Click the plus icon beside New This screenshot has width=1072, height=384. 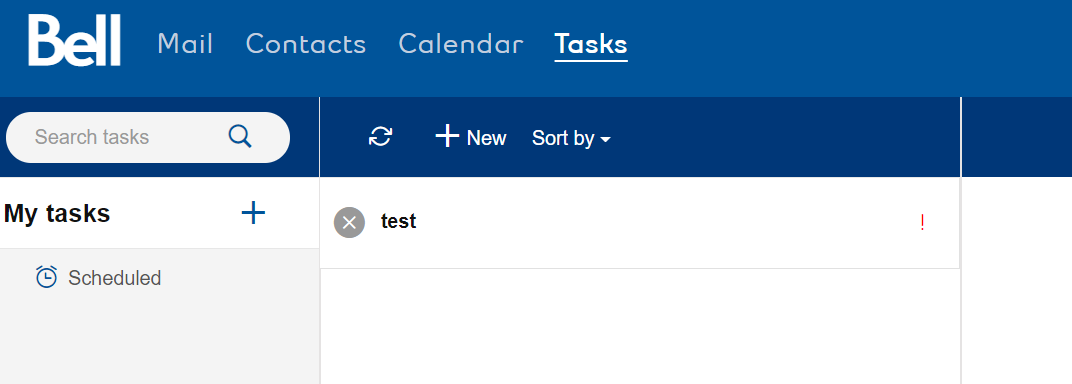pos(447,136)
